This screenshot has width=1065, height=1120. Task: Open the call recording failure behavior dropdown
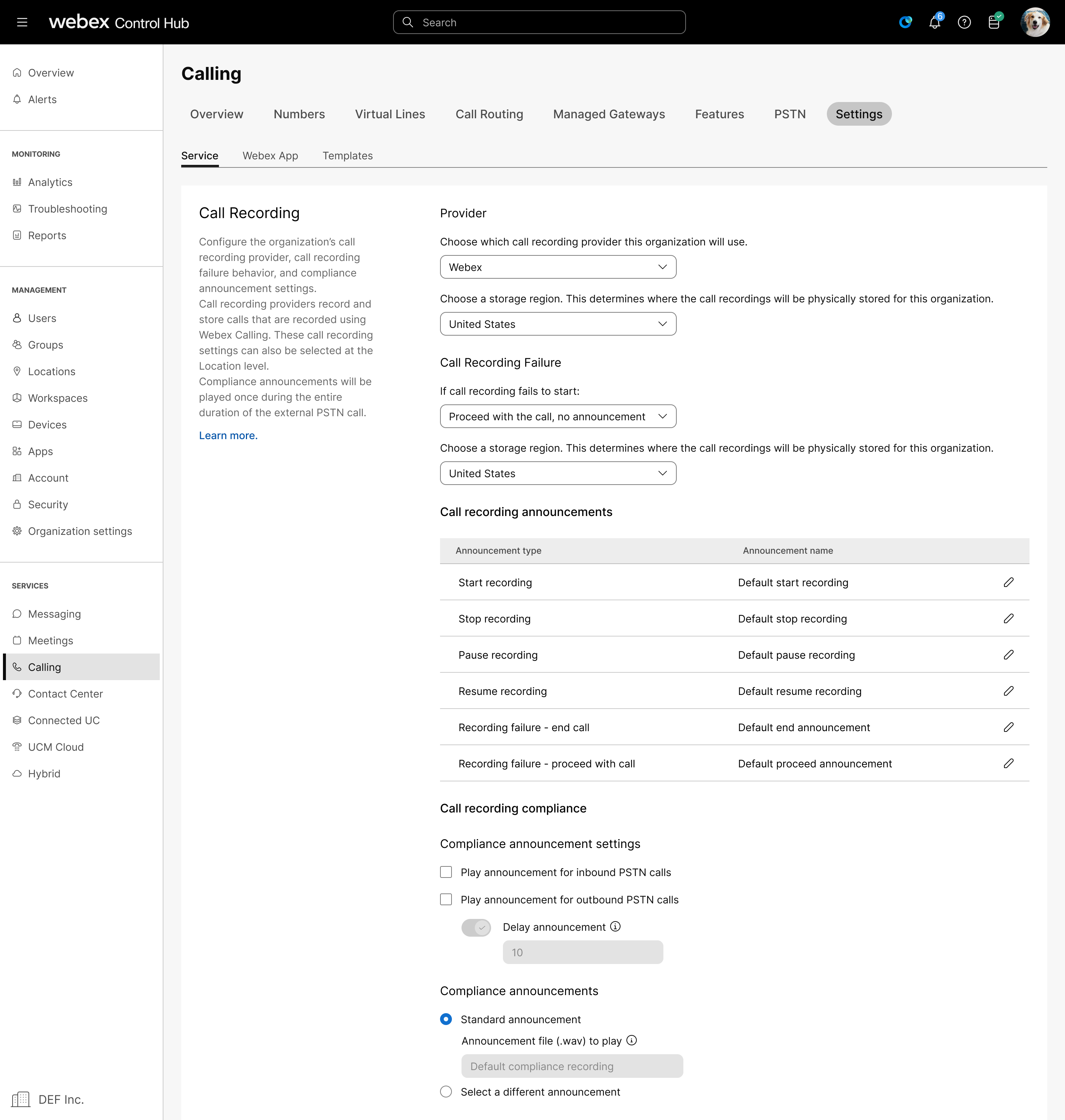click(x=558, y=416)
